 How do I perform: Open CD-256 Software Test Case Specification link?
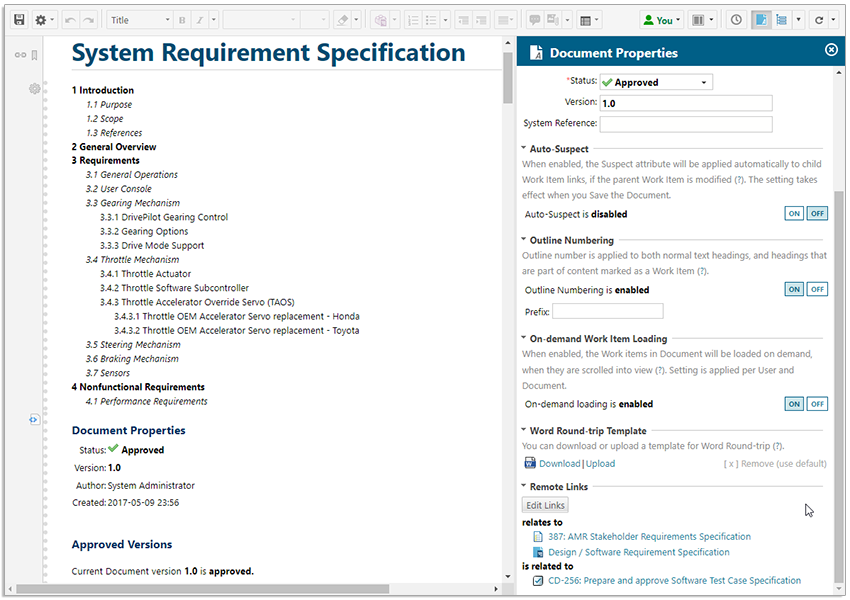click(x=674, y=580)
